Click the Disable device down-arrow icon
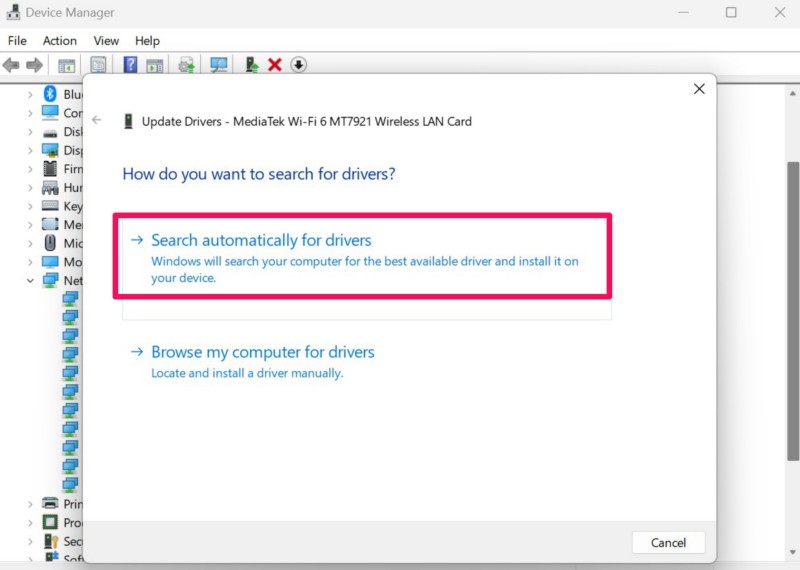800x570 pixels. tap(299, 65)
